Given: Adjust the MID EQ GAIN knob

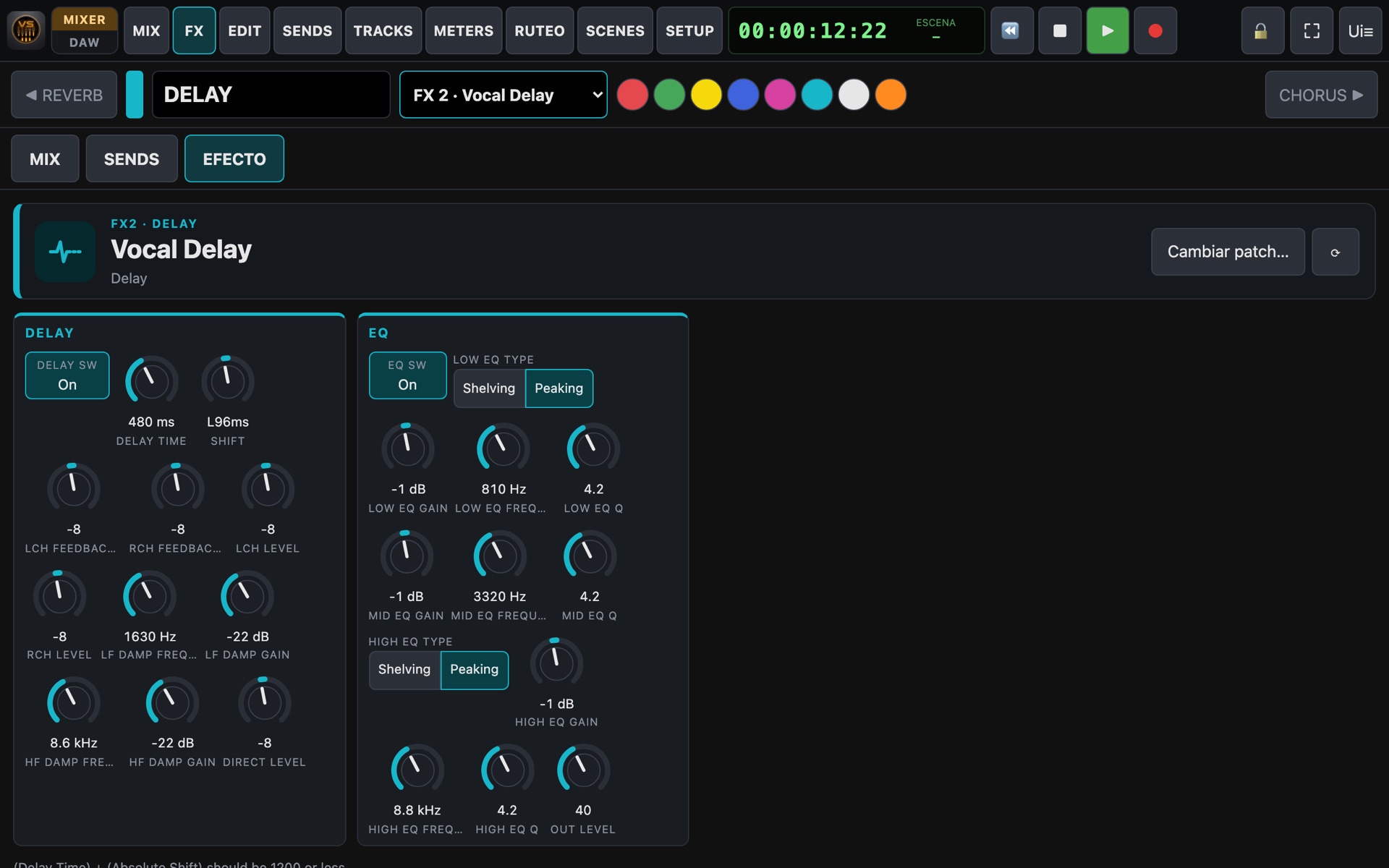Looking at the screenshot, I should pyautogui.click(x=407, y=556).
